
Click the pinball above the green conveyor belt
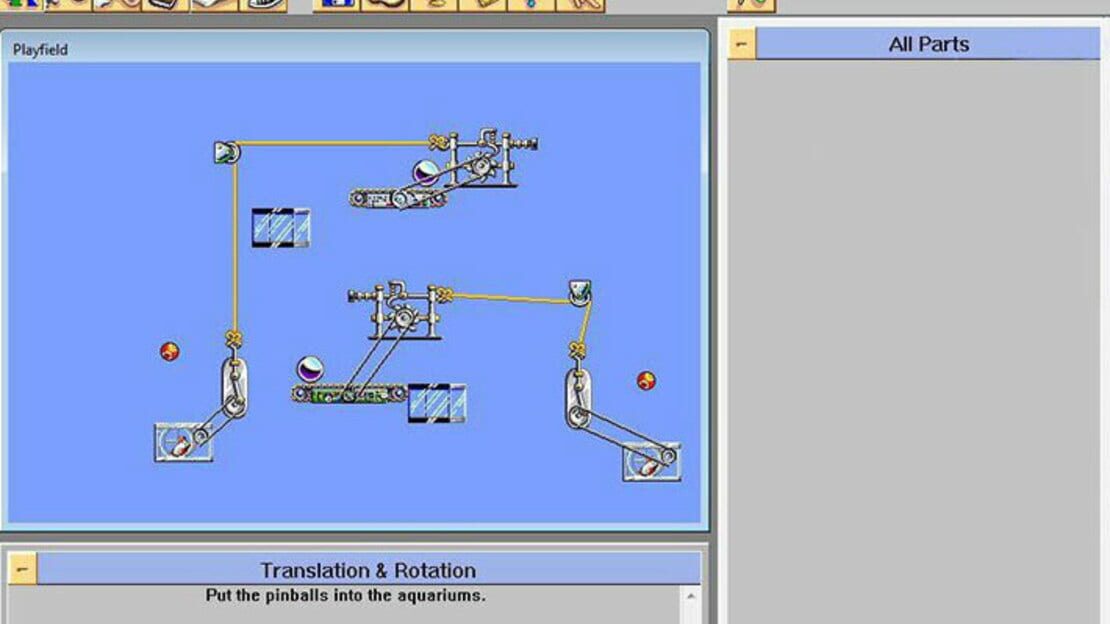point(310,369)
